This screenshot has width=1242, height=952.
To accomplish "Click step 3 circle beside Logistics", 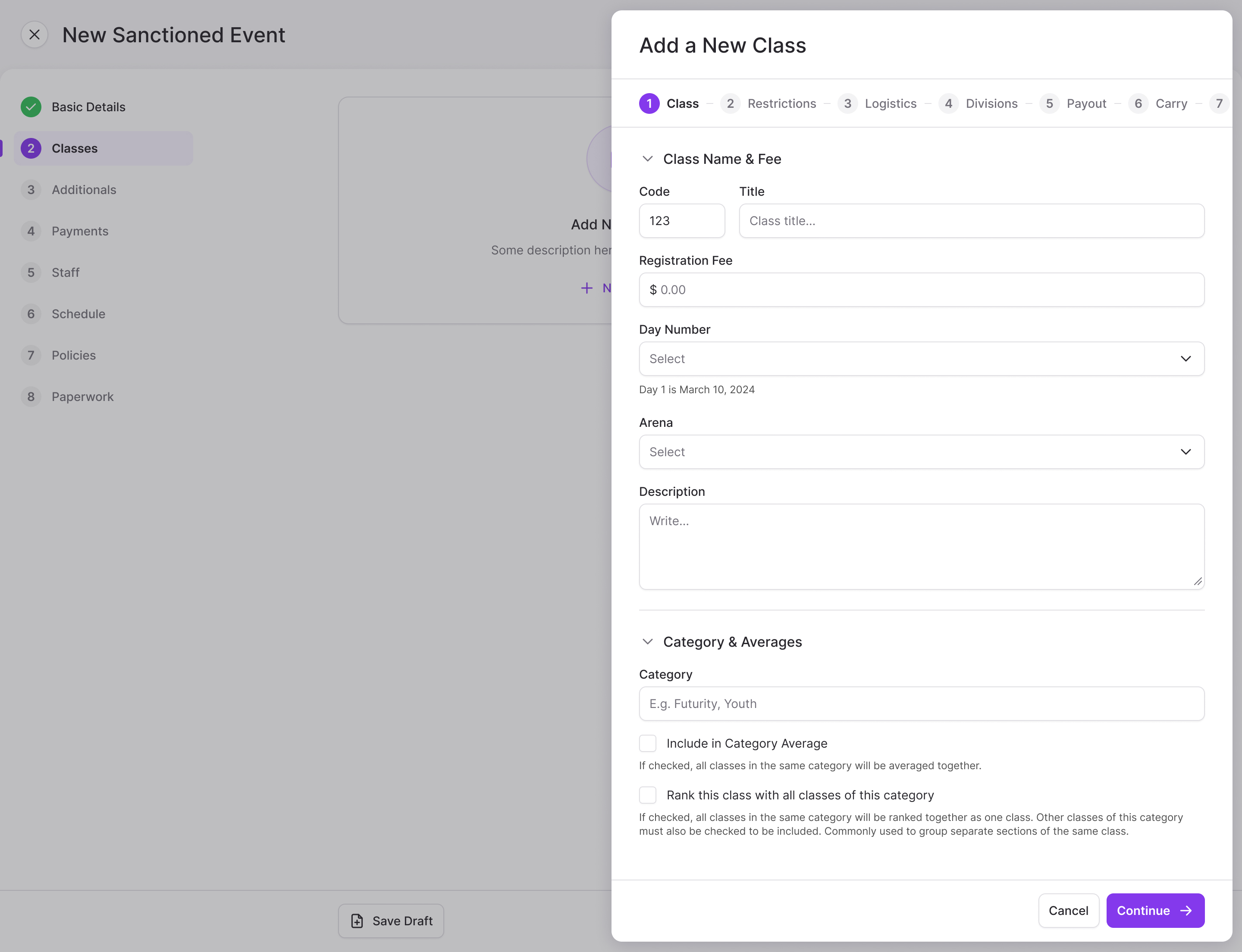I will [x=847, y=104].
